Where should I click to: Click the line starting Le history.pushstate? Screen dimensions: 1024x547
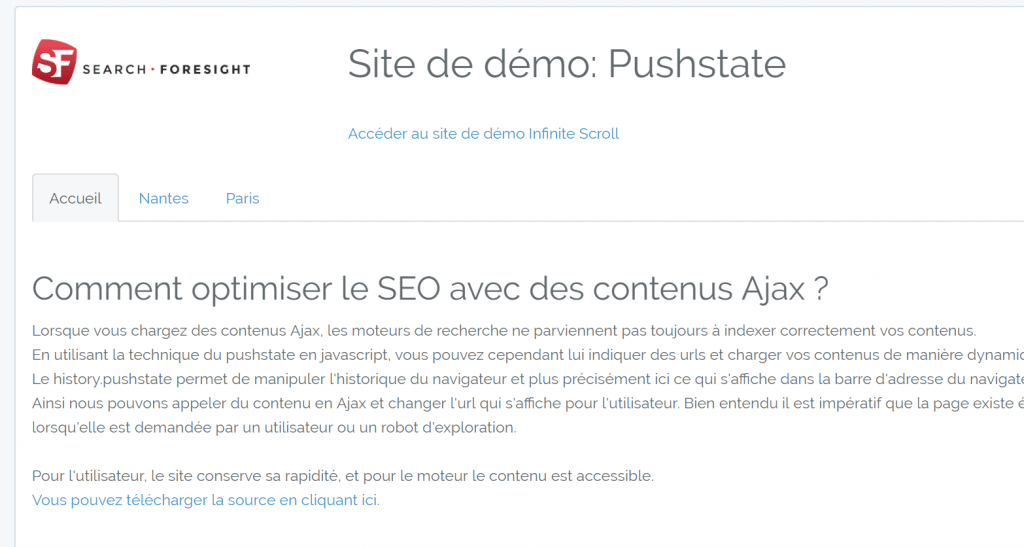click(x=528, y=379)
